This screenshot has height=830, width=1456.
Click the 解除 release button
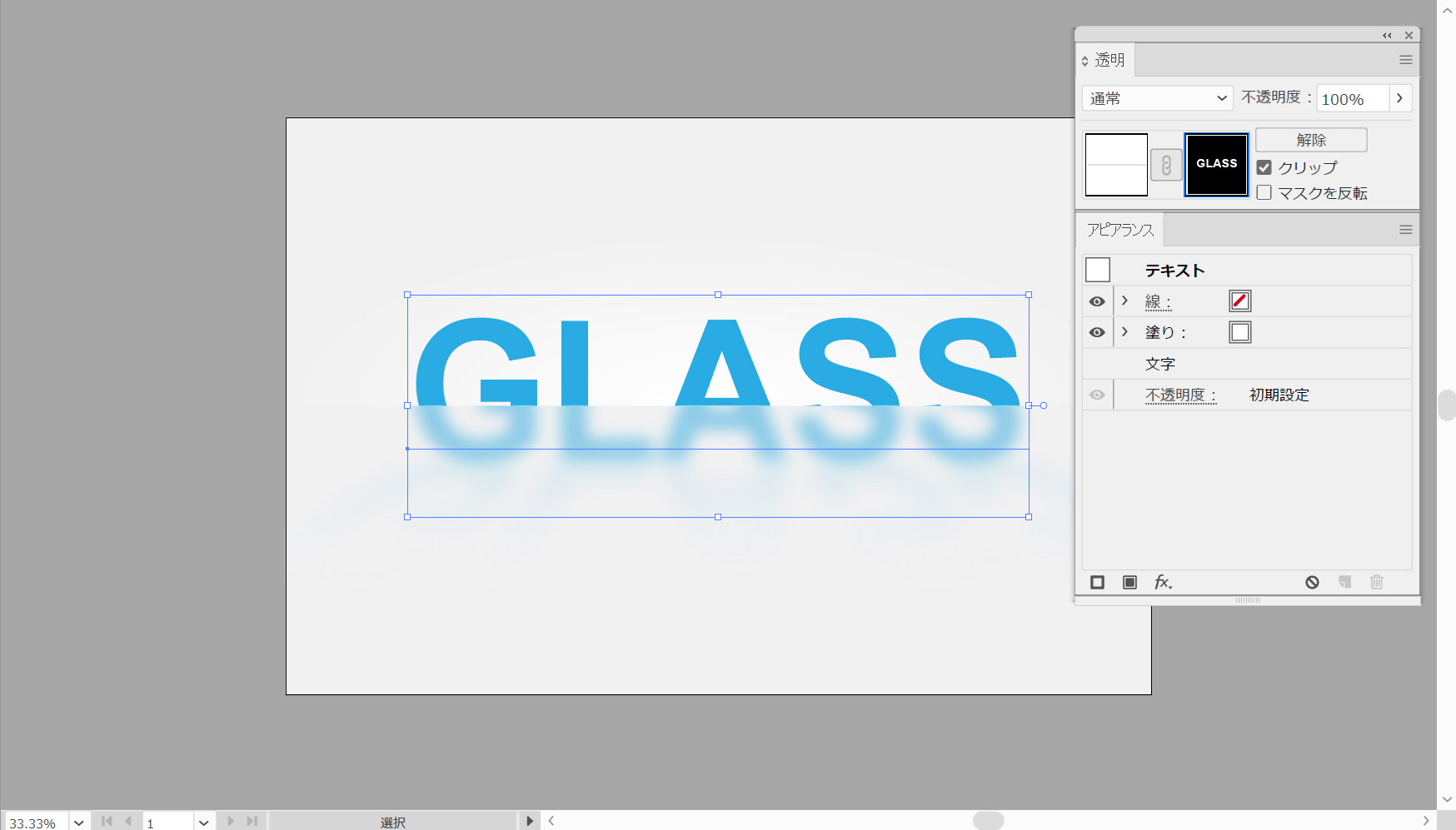(1311, 140)
